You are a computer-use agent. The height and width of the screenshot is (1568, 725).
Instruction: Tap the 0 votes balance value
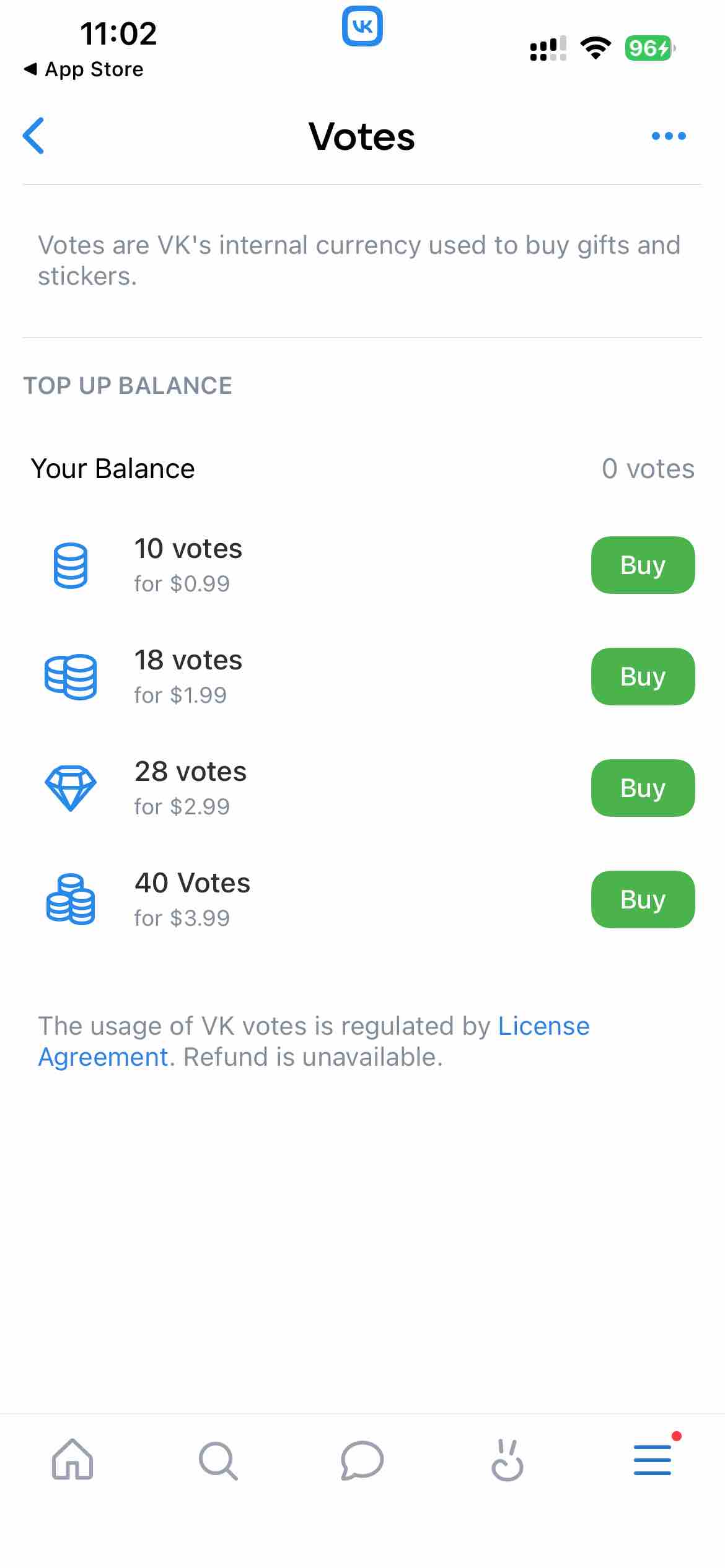tap(647, 468)
